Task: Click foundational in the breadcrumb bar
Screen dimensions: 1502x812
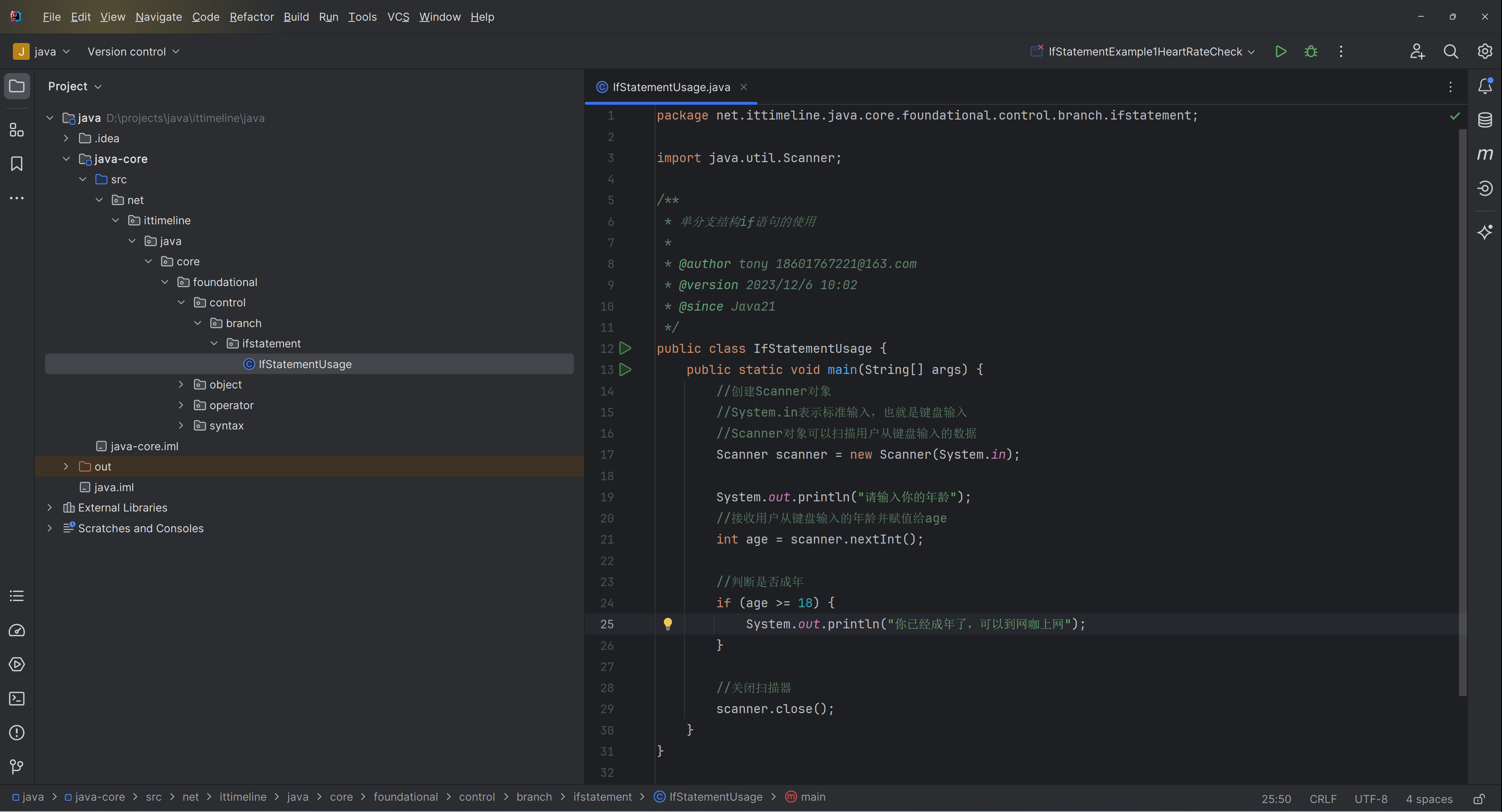Action: coord(405,797)
